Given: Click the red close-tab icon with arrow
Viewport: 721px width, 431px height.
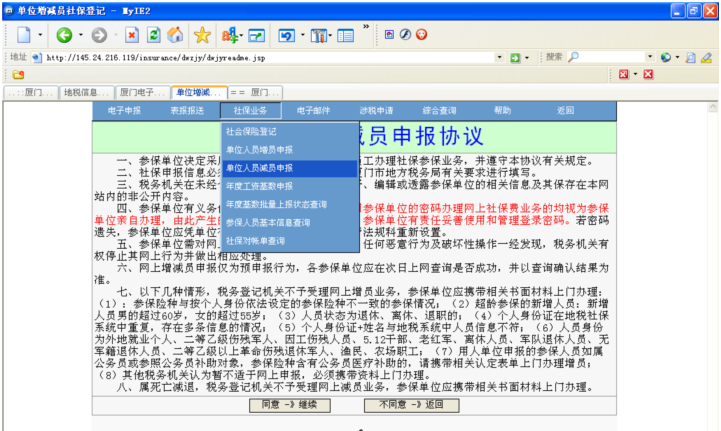Looking at the screenshot, I should [624, 74].
